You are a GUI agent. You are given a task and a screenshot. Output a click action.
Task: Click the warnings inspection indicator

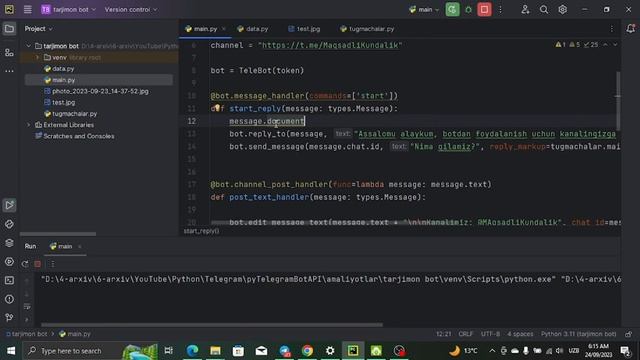576,44
